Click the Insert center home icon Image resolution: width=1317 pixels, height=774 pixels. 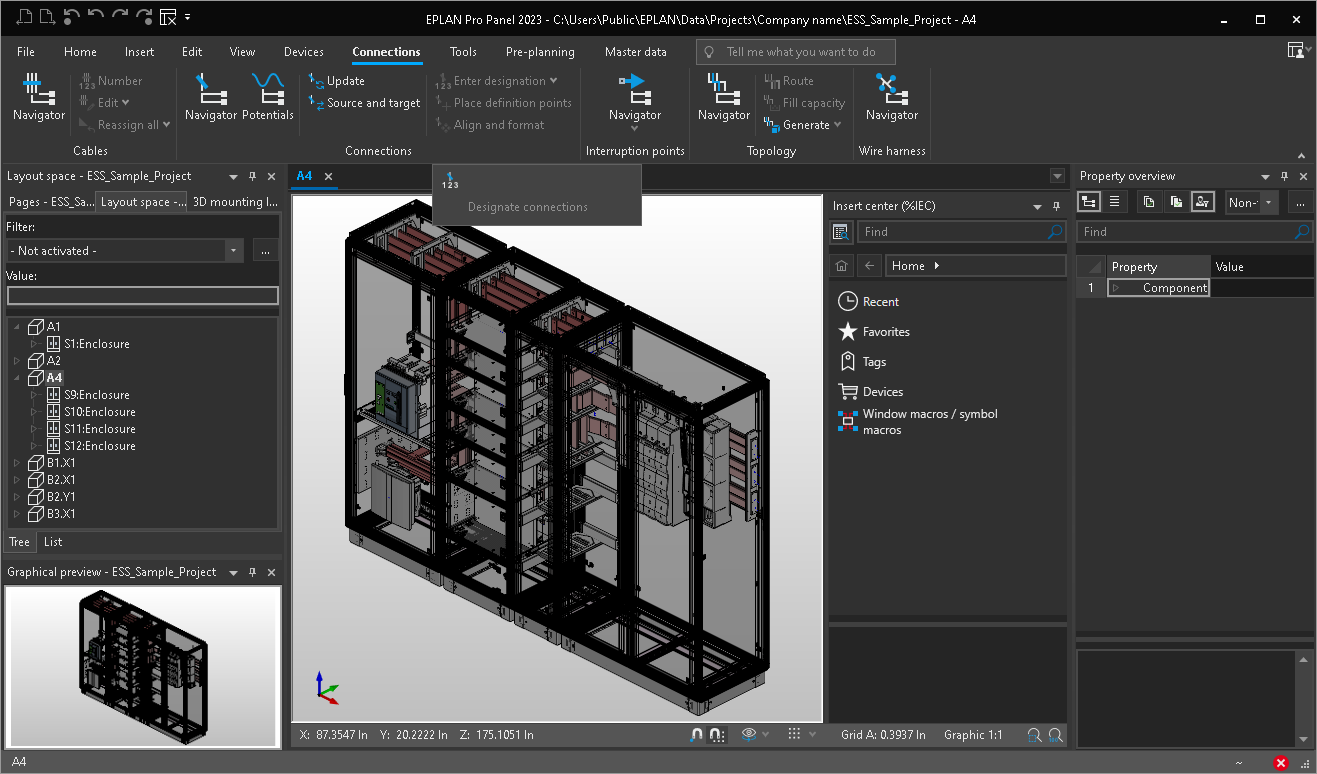[x=842, y=266]
